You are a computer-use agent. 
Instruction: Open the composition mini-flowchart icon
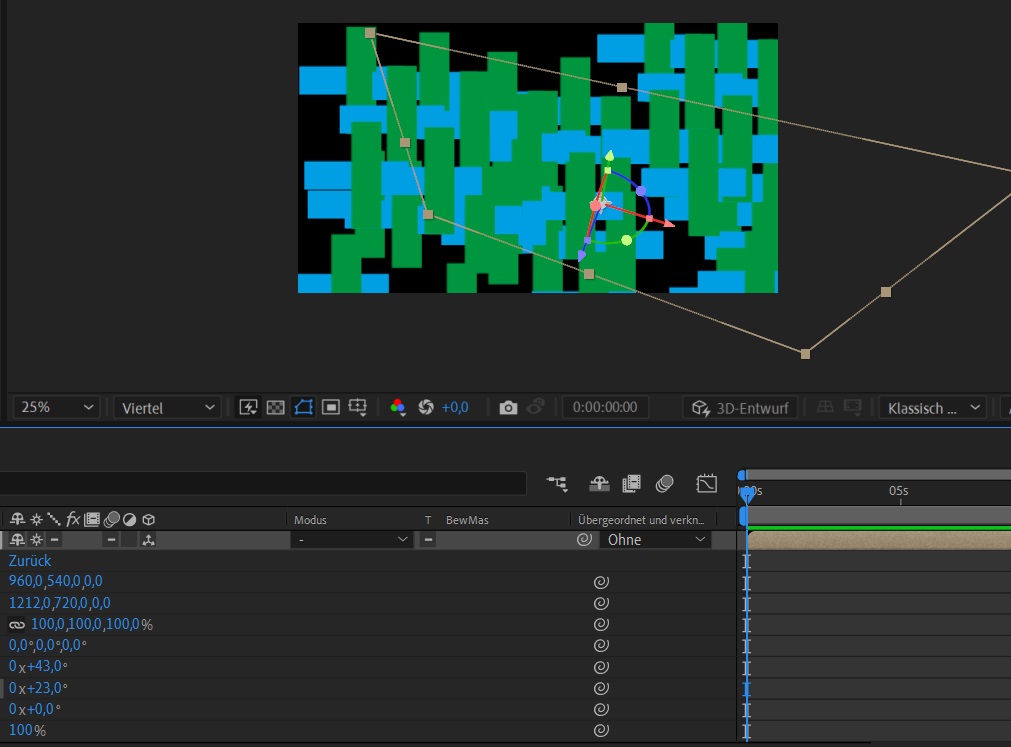pyautogui.click(x=557, y=483)
